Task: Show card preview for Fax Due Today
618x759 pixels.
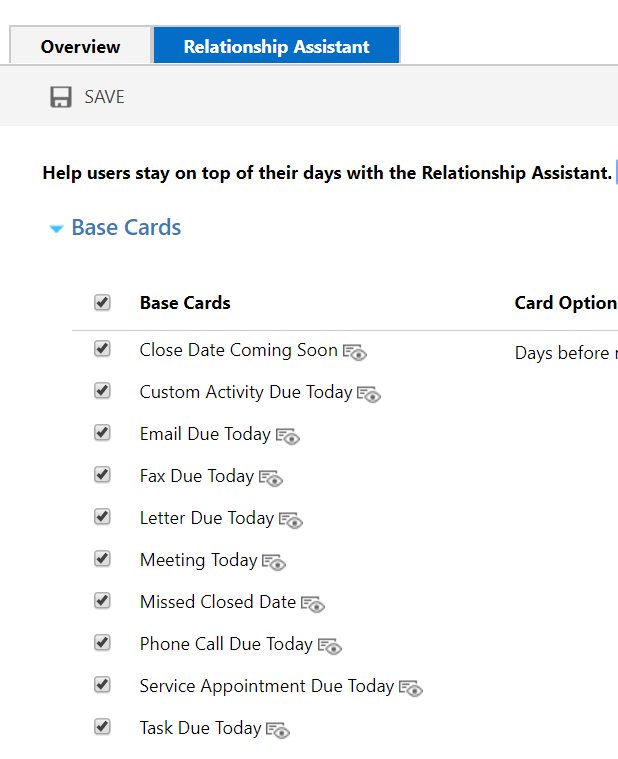Action: click(271, 478)
